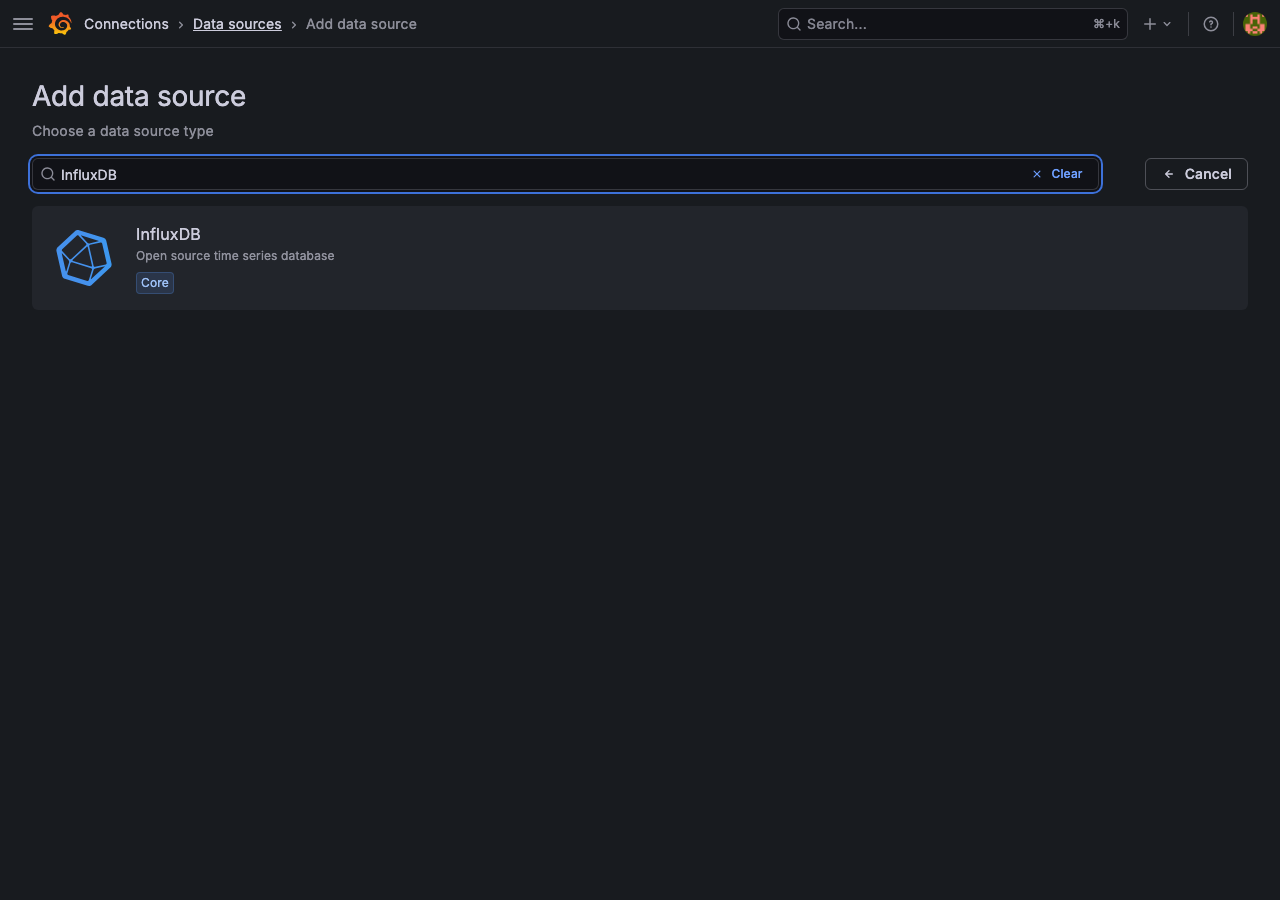The image size is (1280, 900).
Task: Select the InfluxDB data source card
Action: (x=640, y=258)
